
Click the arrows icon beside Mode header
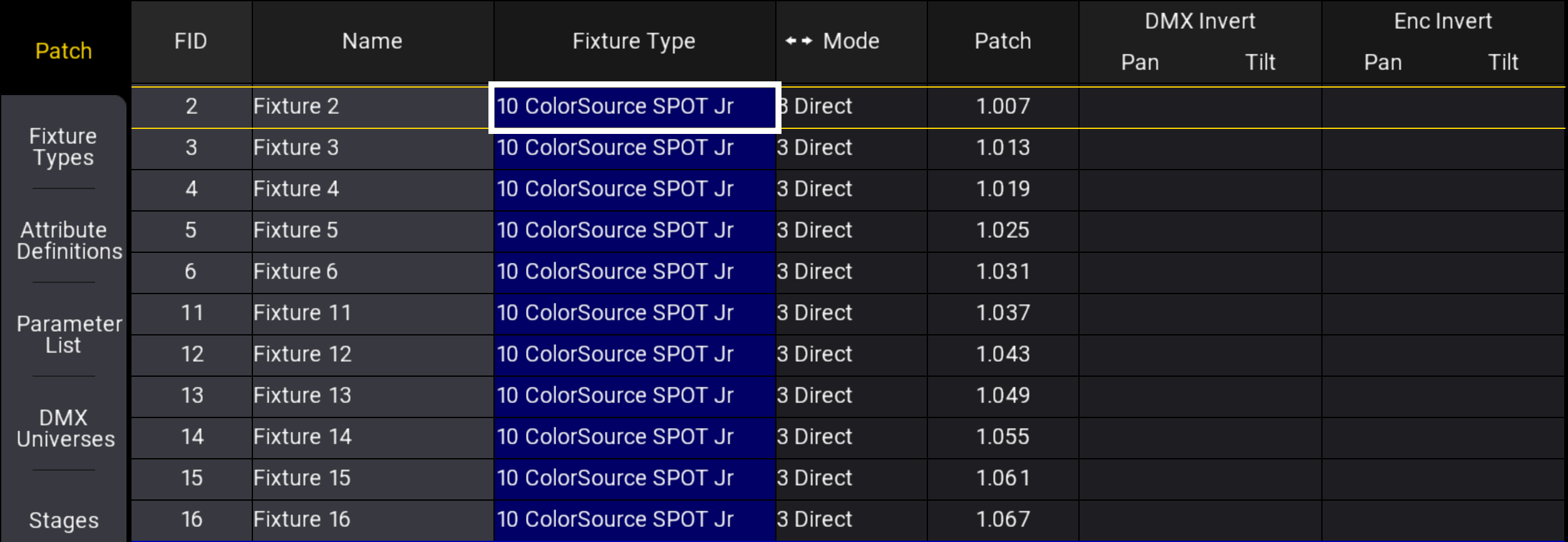[x=799, y=41]
